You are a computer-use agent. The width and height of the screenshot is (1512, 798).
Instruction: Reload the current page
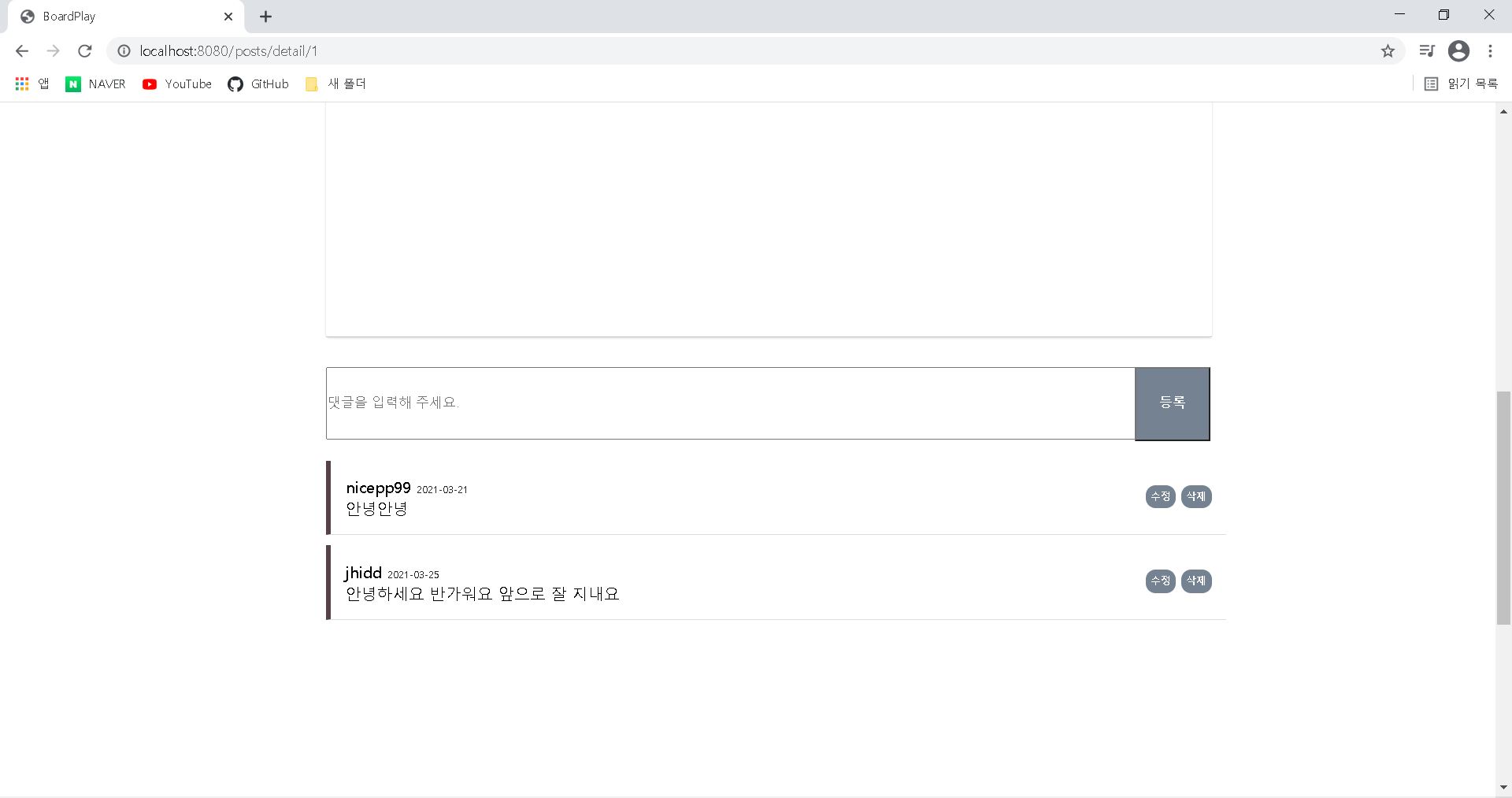(85, 50)
